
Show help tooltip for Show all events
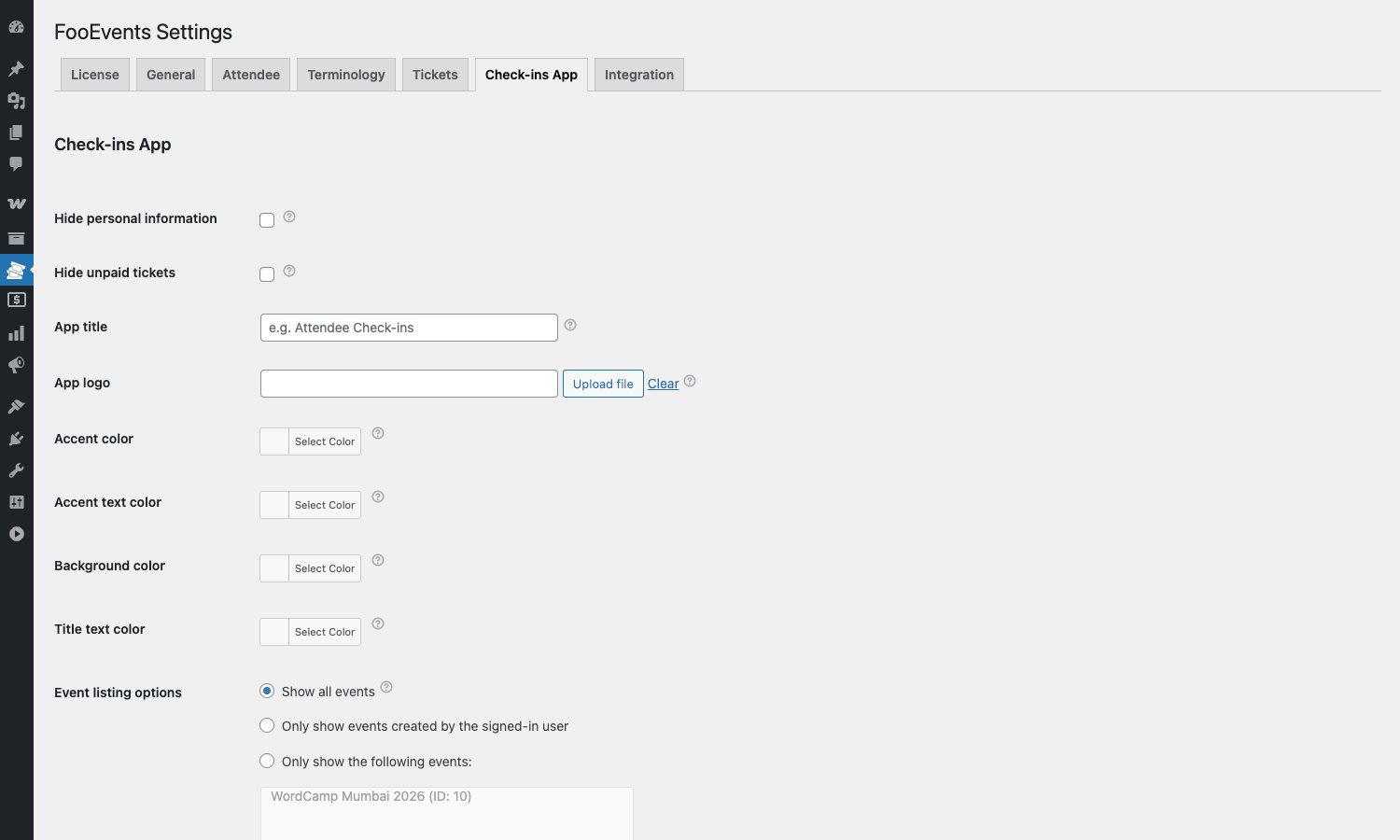click(x=386, y=687)
